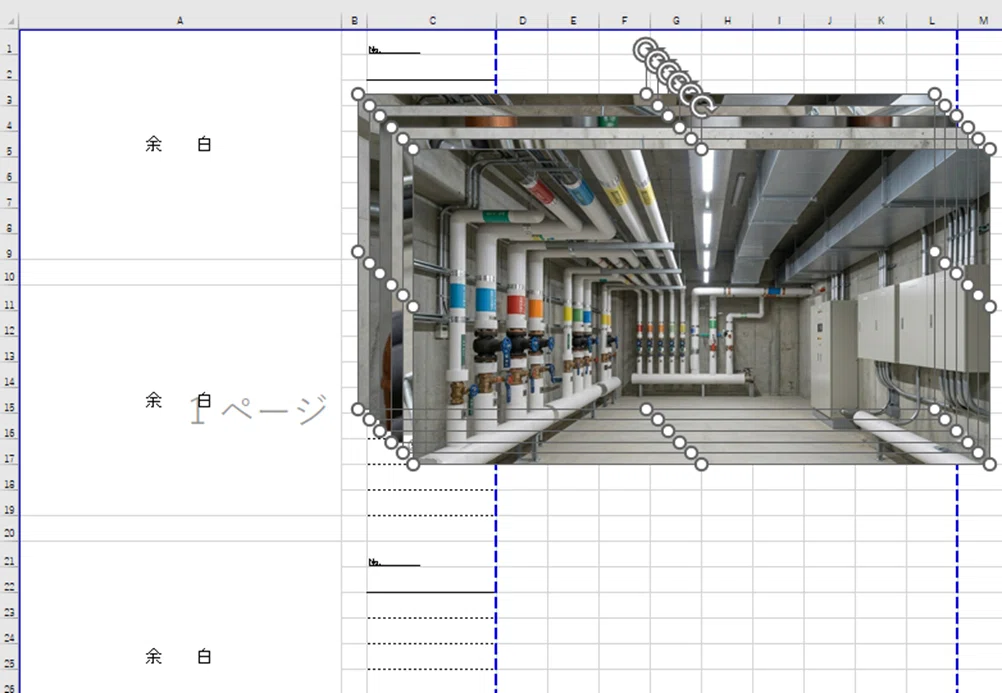Click the bottom-right sizing handle of the frontmost picture
The image size is (1002, 693).
coord(989,465)
